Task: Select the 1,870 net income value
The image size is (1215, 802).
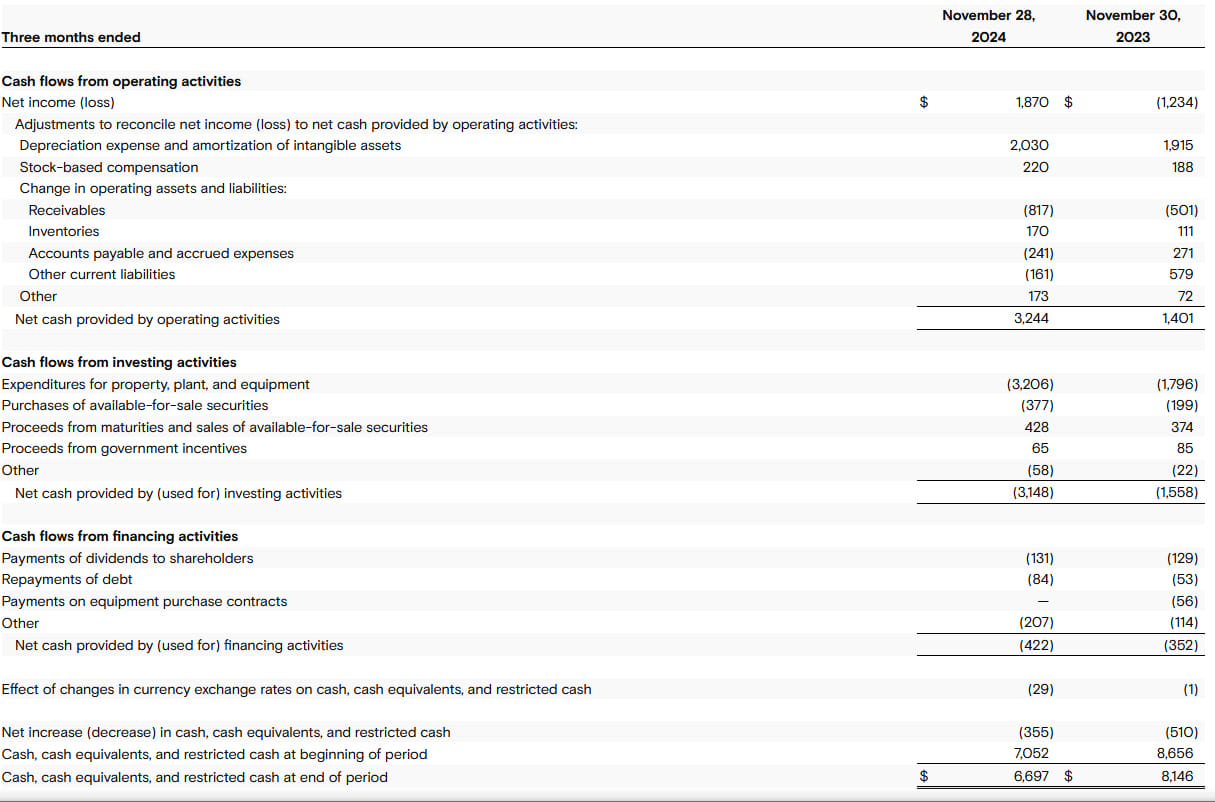Action: (1031, 102)
